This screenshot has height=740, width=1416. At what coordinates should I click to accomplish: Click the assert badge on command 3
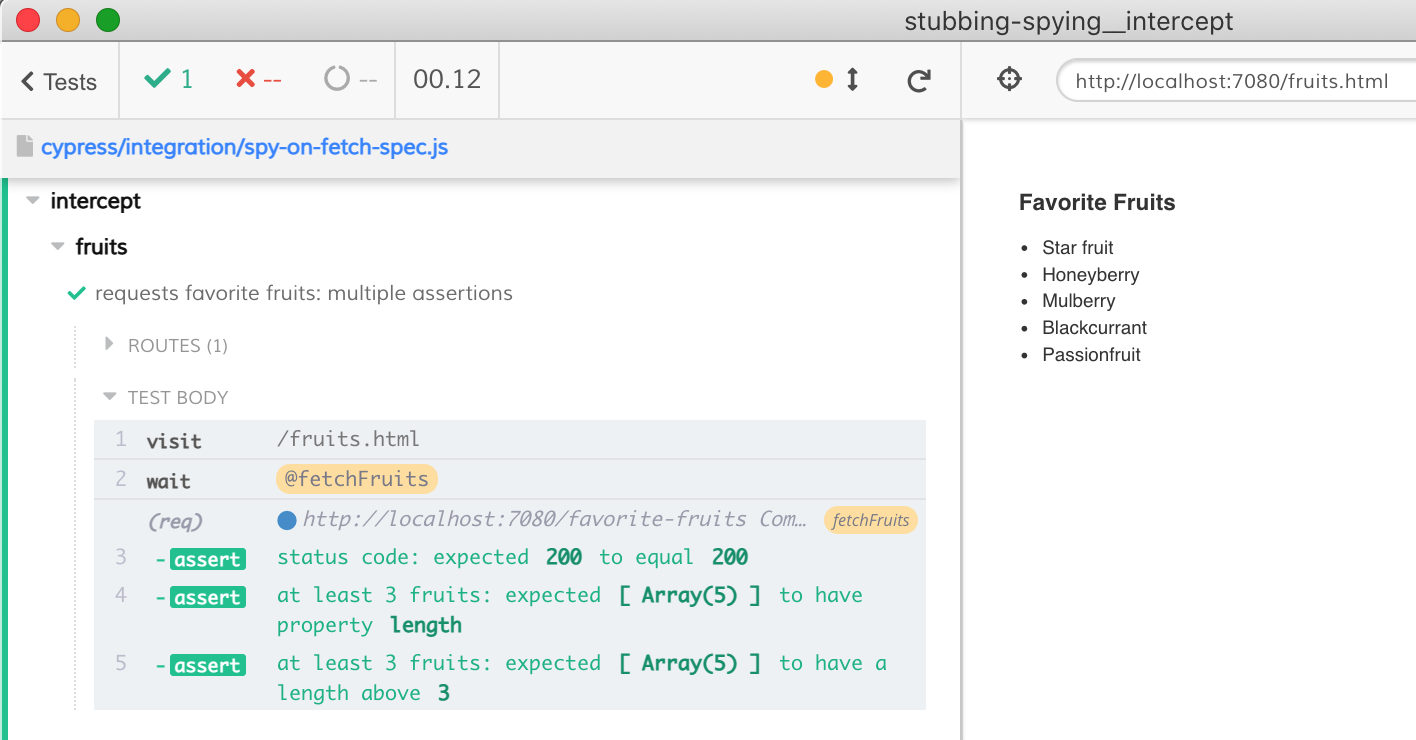[x=207, y=559]
